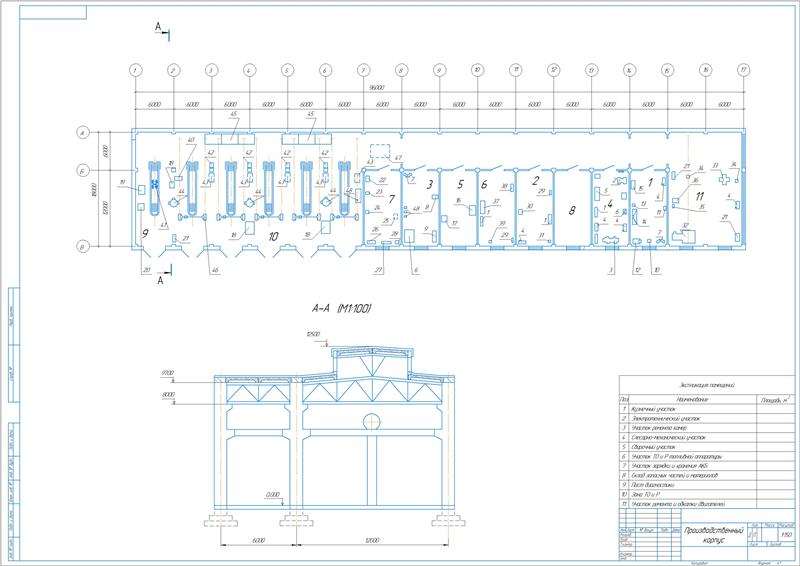Click equipment leader label 20 below plan

tap(147, 270)
